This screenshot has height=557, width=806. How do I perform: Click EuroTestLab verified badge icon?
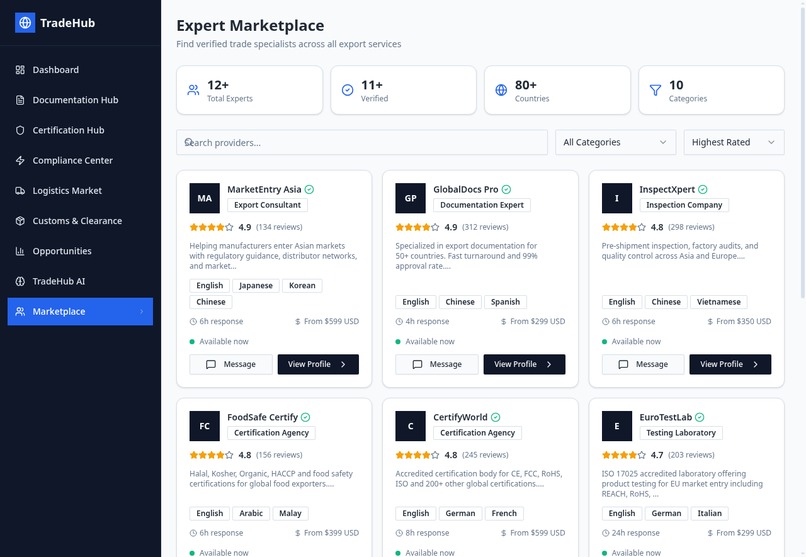[700, 417]
